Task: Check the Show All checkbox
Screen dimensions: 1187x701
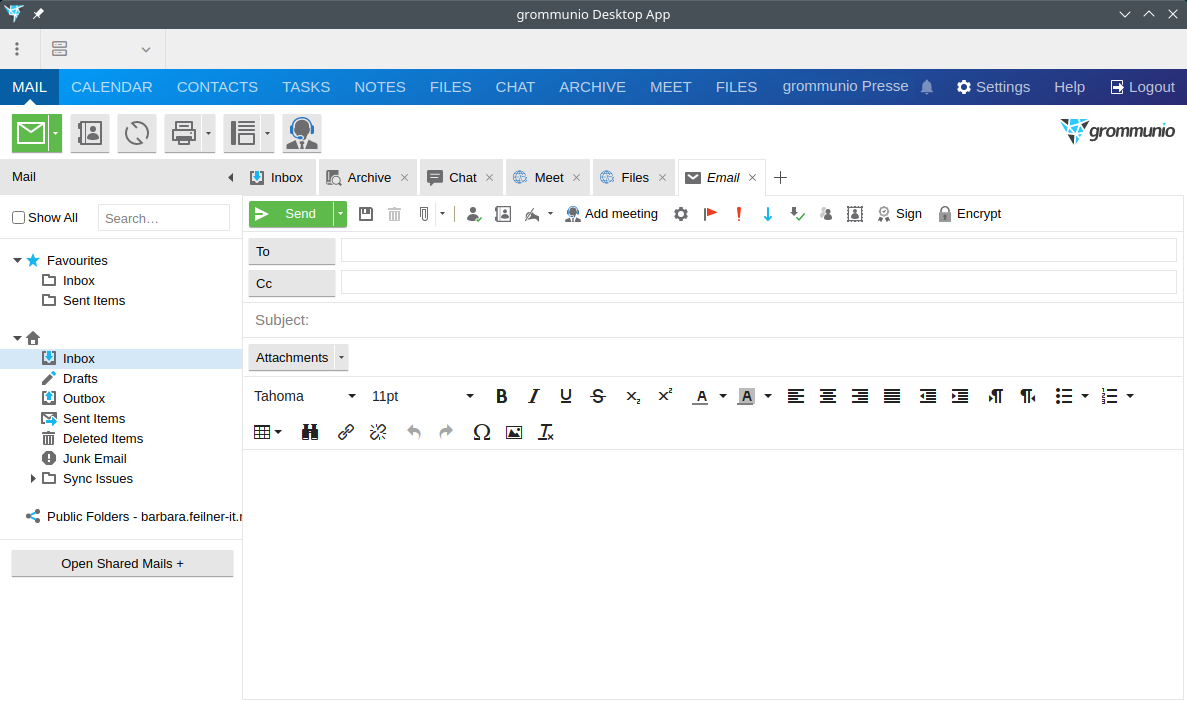Action: click(19, 218)
